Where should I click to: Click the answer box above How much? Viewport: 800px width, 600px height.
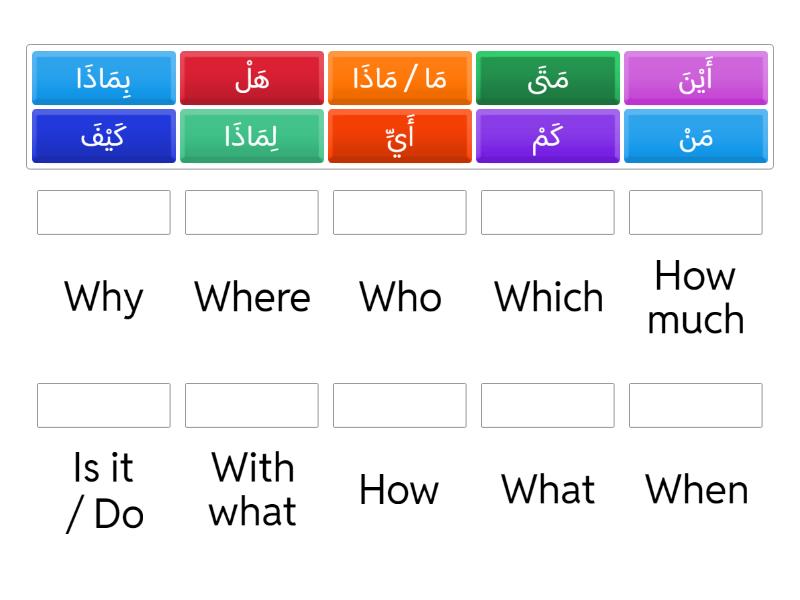pyautogui.click(x=696, y=212)
